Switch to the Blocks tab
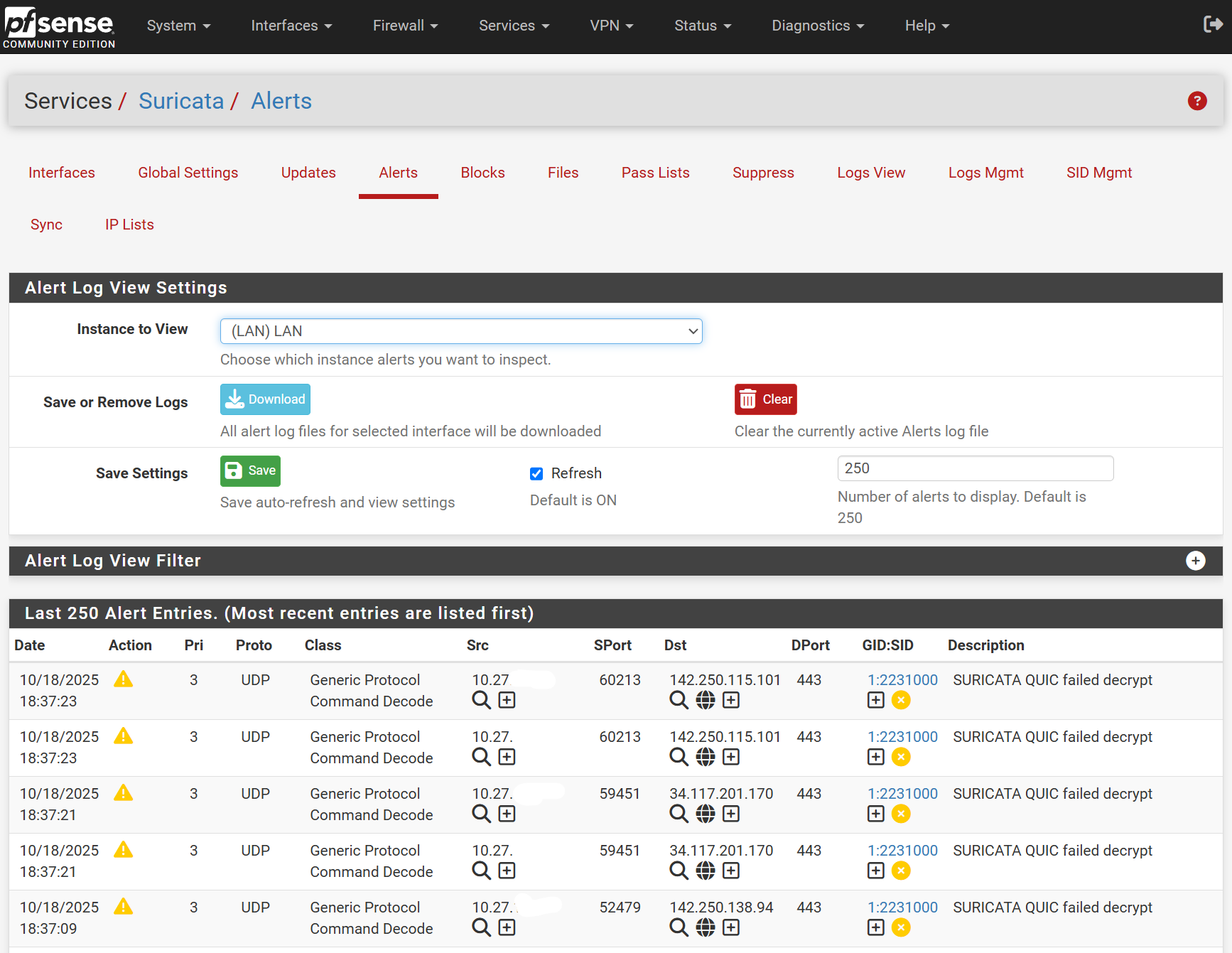The width and height of the screenshot is (1232, 953). pos(482,173)
